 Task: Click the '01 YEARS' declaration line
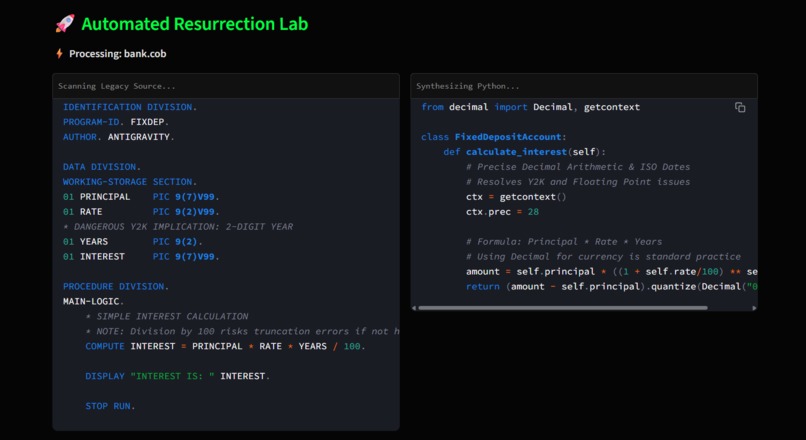133,241
